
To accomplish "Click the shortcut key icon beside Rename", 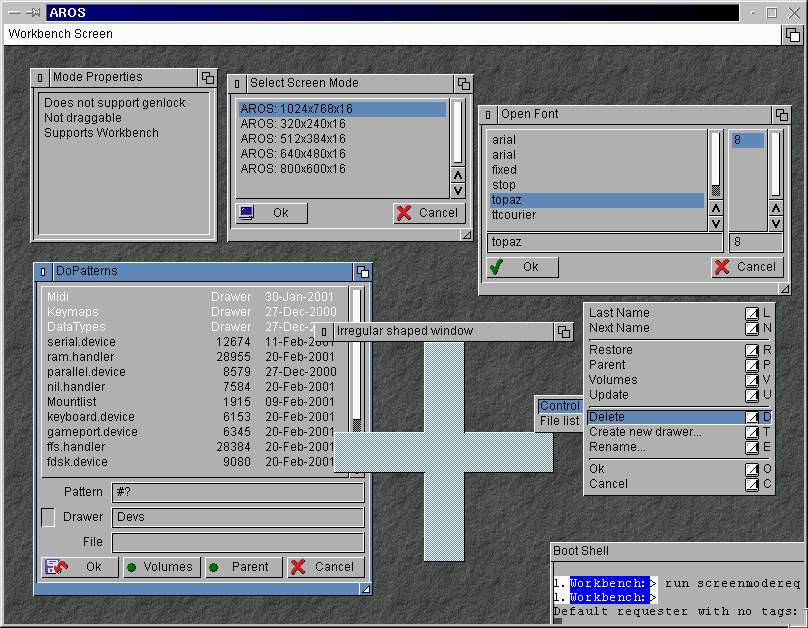I will point(752,447).
